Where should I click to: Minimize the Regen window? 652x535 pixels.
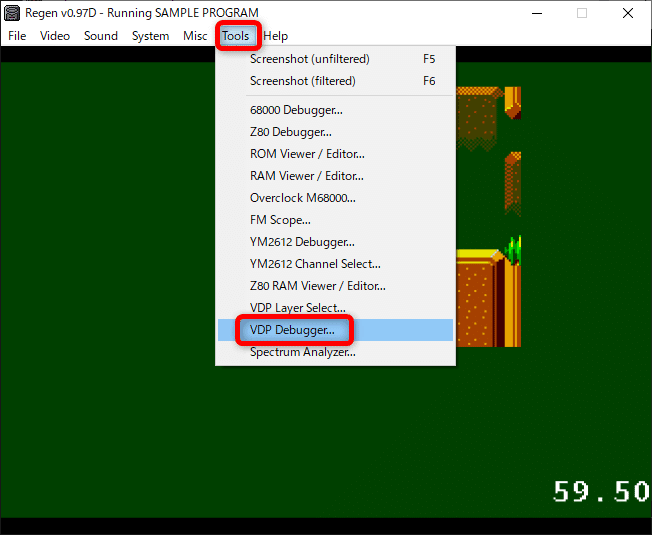coord(537,13)
